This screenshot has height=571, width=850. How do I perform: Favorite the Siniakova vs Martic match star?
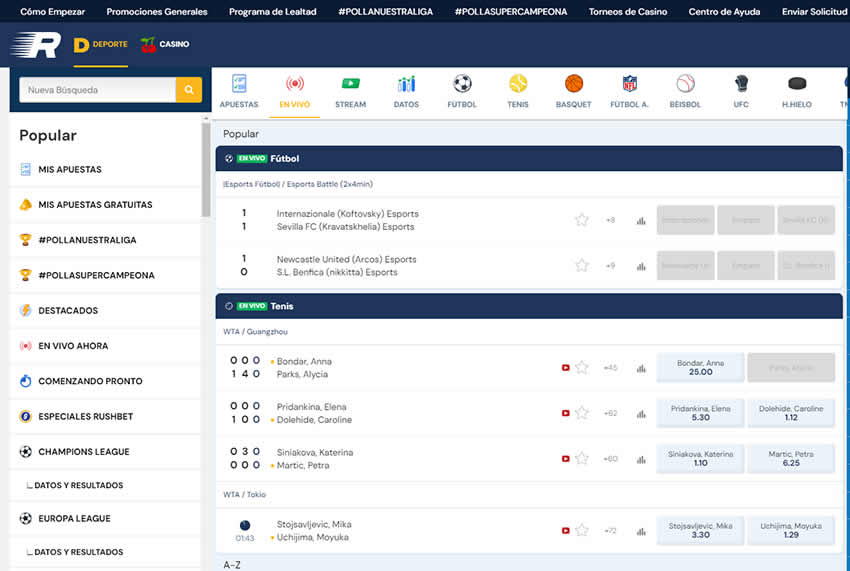582,458
